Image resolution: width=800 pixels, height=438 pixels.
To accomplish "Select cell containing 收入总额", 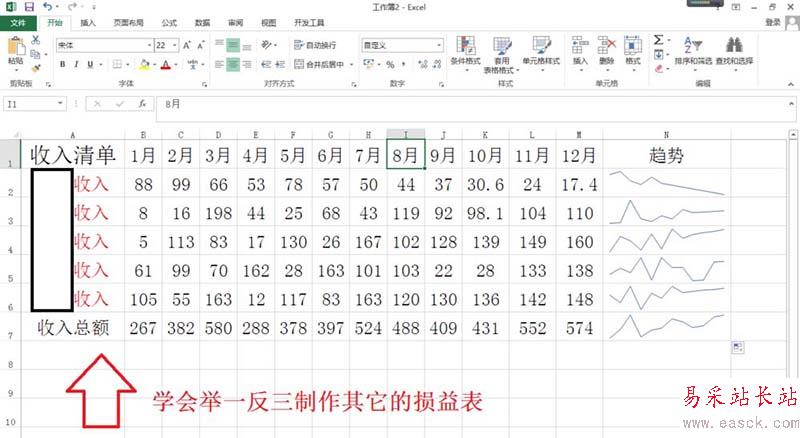I will coord(73,327).
